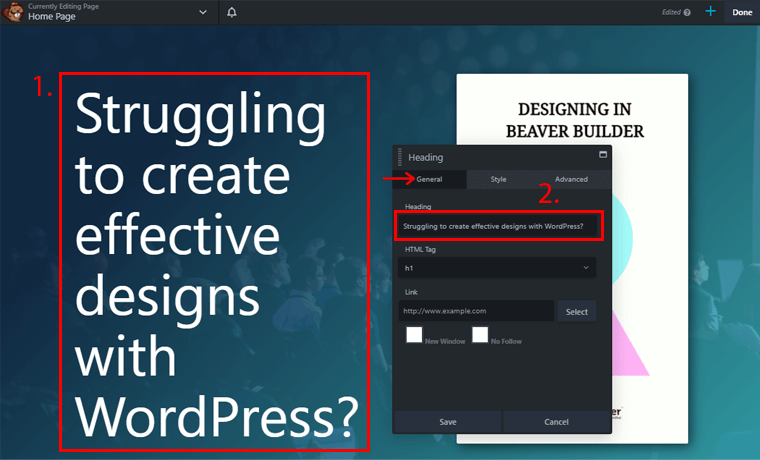Switch to the General tab
The width and height of the screenshot is (760, 460).
[x=429, y=179]
